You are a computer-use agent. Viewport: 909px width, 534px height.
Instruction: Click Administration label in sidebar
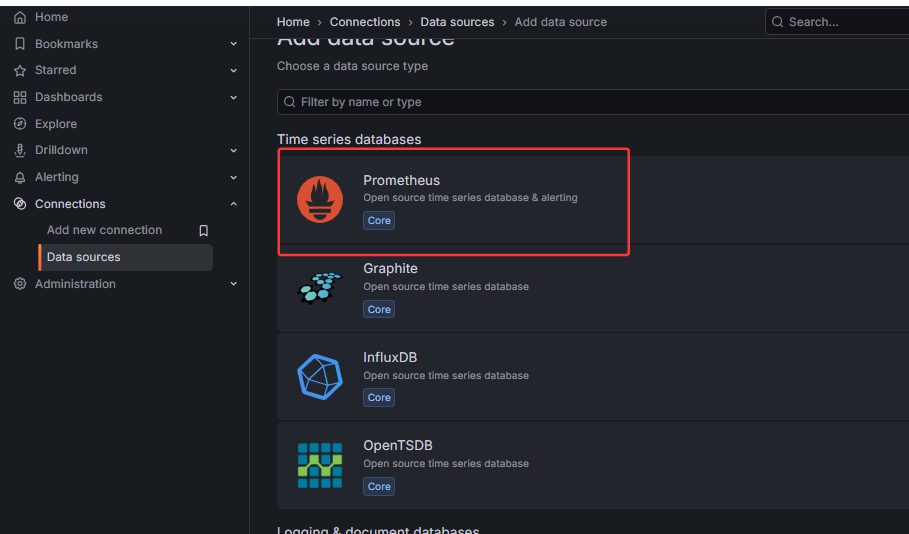75,284
